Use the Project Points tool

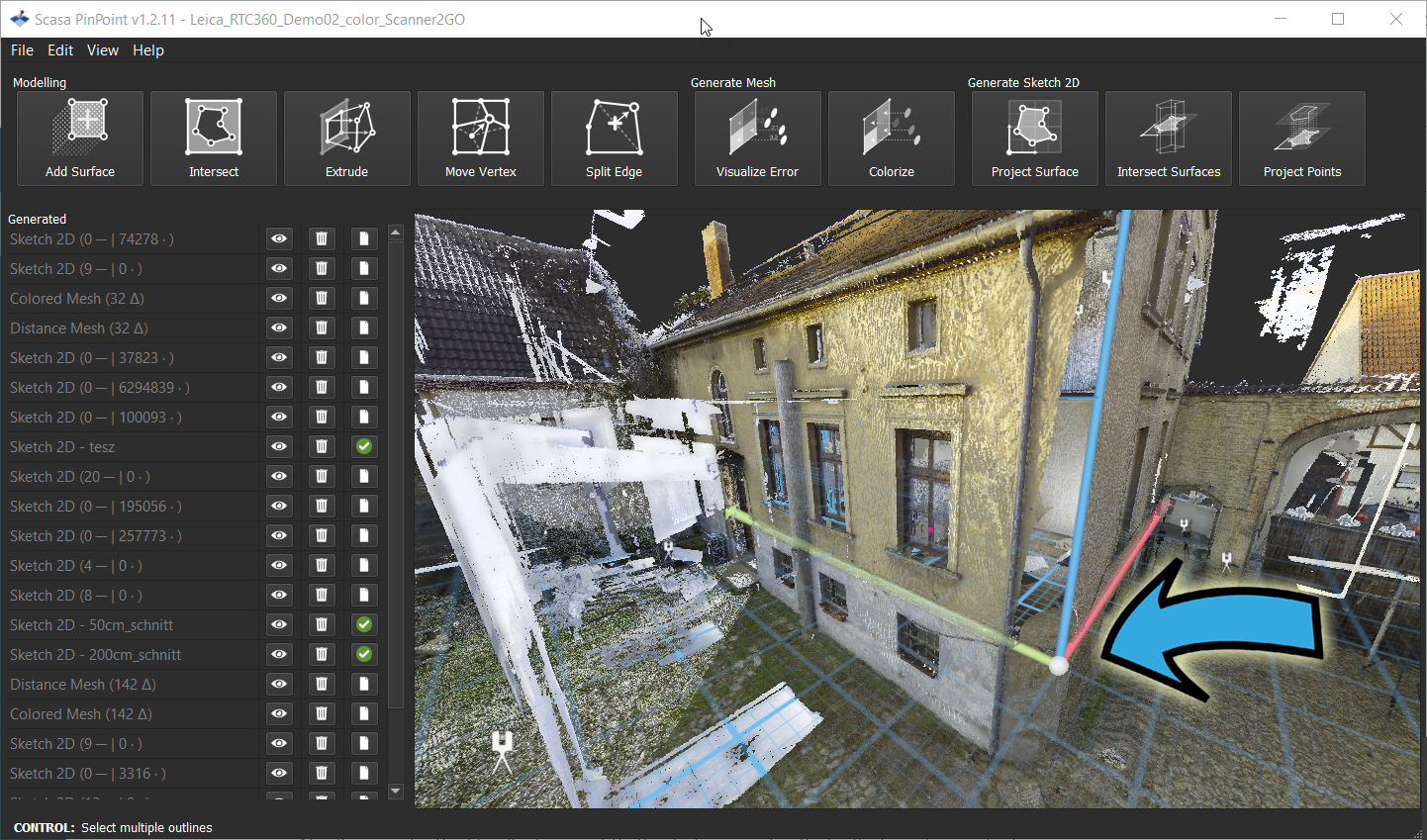1302,139
